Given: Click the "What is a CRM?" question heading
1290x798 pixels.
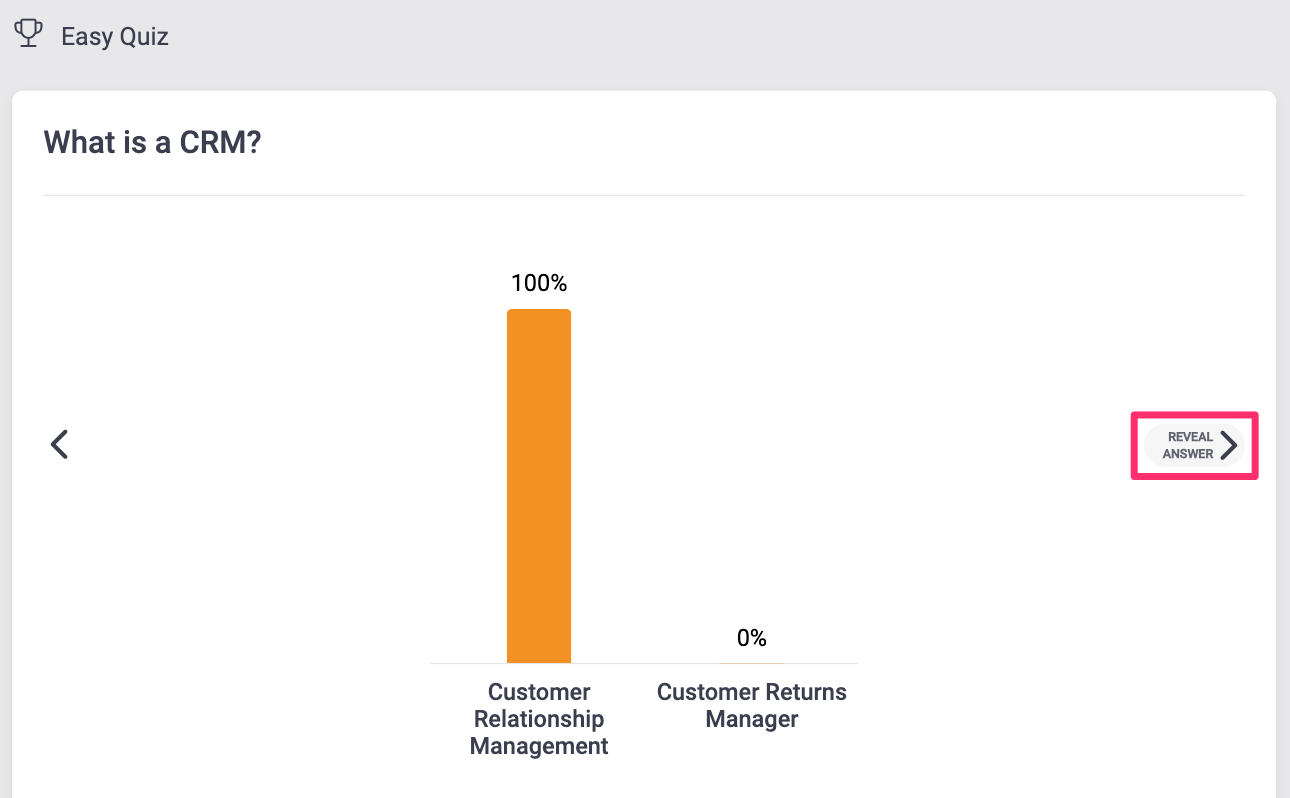Looking at the screenshot, I should point(152,143).
